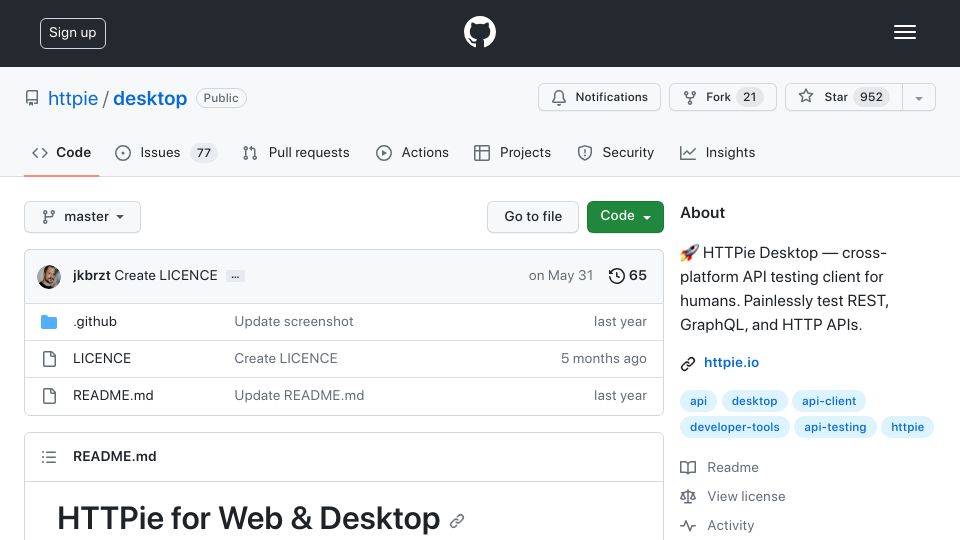Click the 77 issues counter
This screenshot has width=960, height=540.
(204, 152)
